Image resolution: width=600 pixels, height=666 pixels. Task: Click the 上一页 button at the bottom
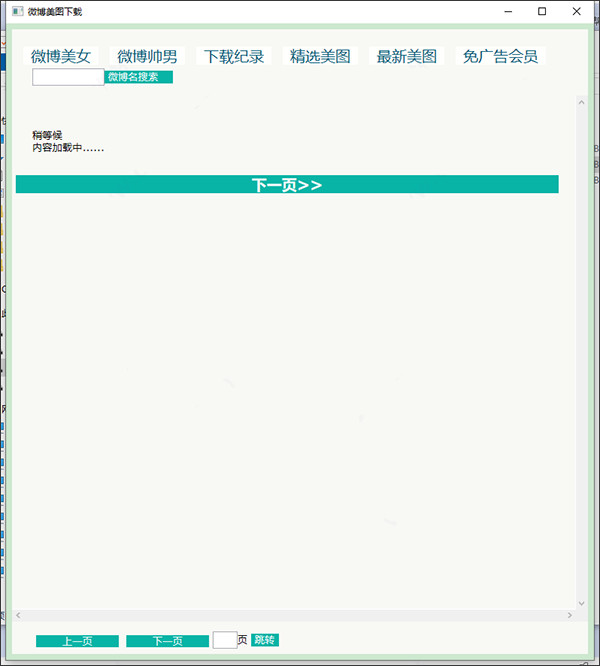pos(77,641)
